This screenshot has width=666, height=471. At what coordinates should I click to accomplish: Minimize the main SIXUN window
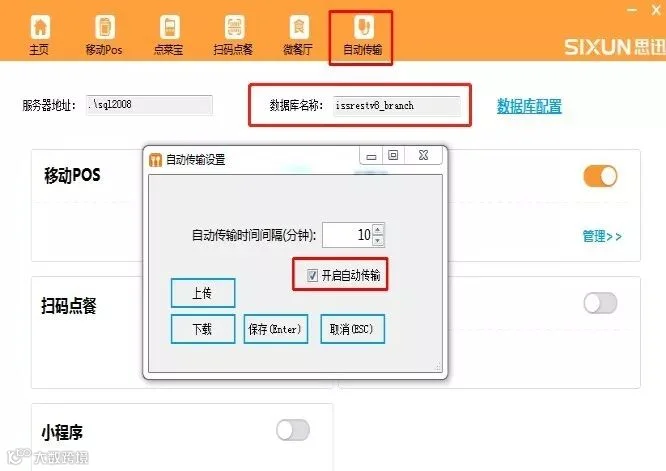click(632, 10)
